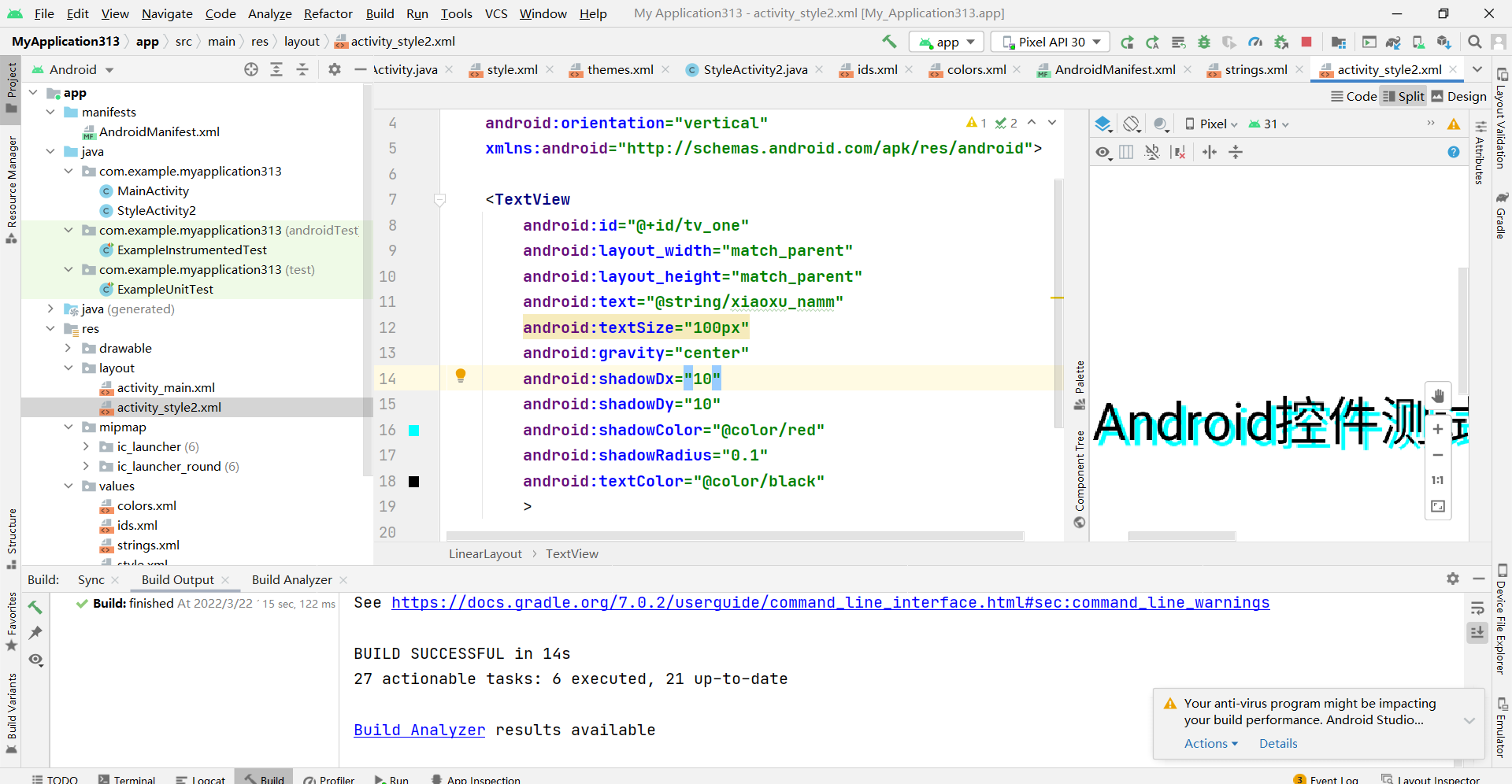Set preview zoom to 1:1
This screenshot has width=1512, height=784.
coord(1438,480)
